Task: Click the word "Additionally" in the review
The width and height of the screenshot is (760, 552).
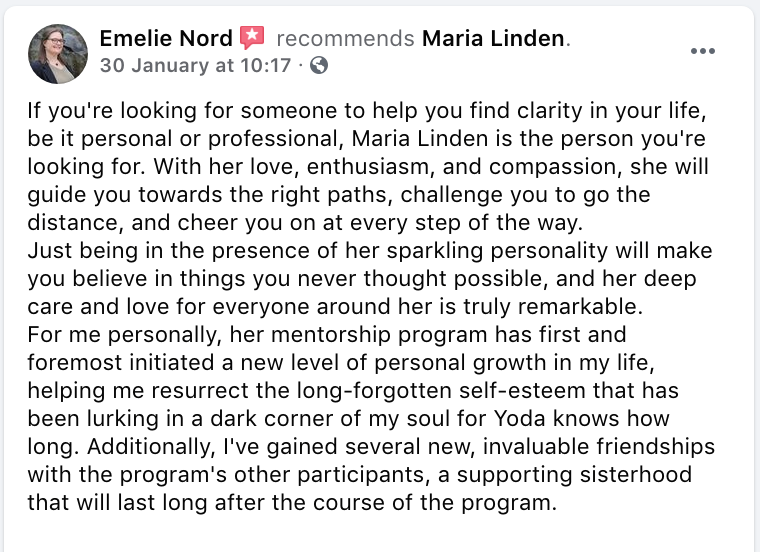Action: point(151,447)
